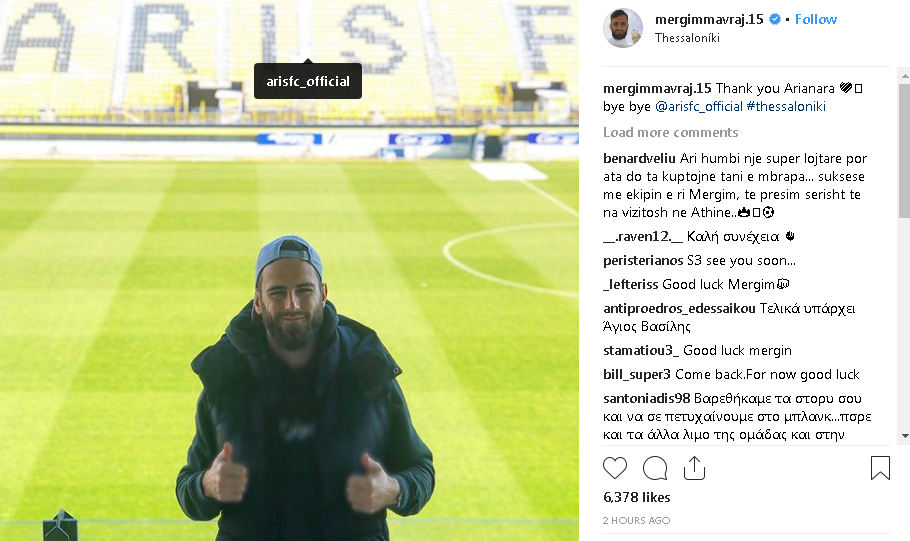Open the #thessaloniki hashtag
Screen dimensions: 910x541
[786, 107]
